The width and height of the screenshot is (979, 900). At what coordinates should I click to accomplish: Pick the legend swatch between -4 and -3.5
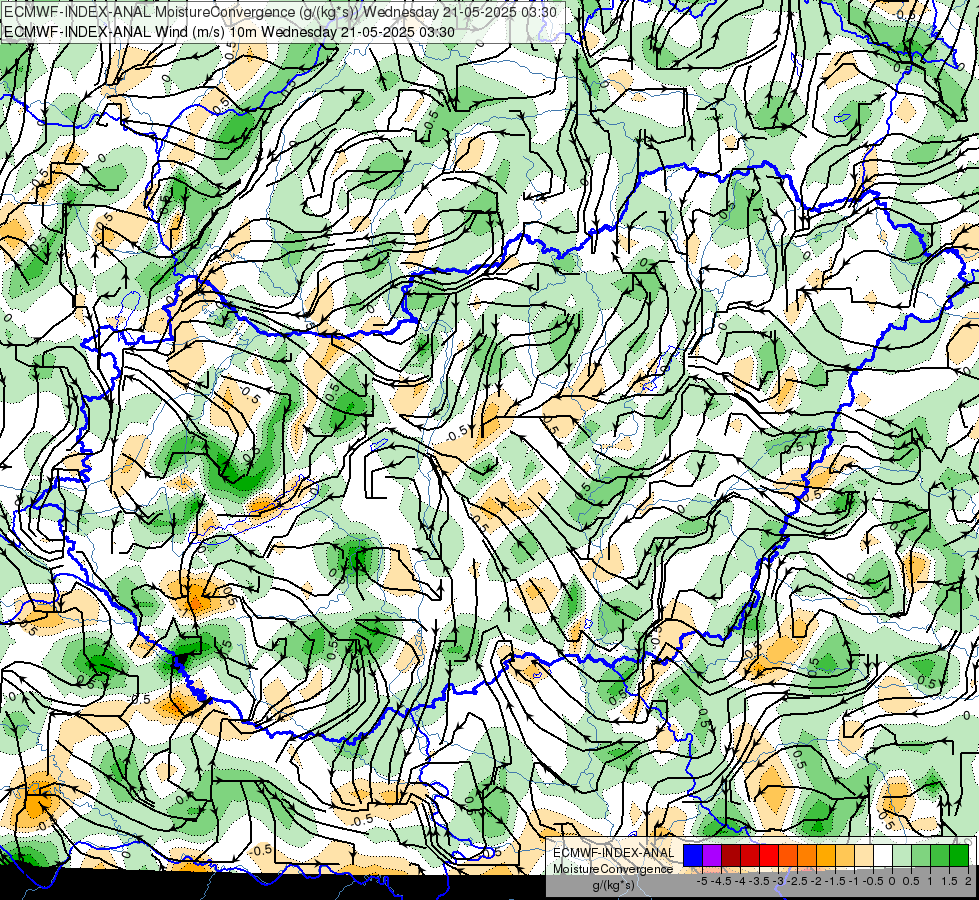[x=750, y=856]
